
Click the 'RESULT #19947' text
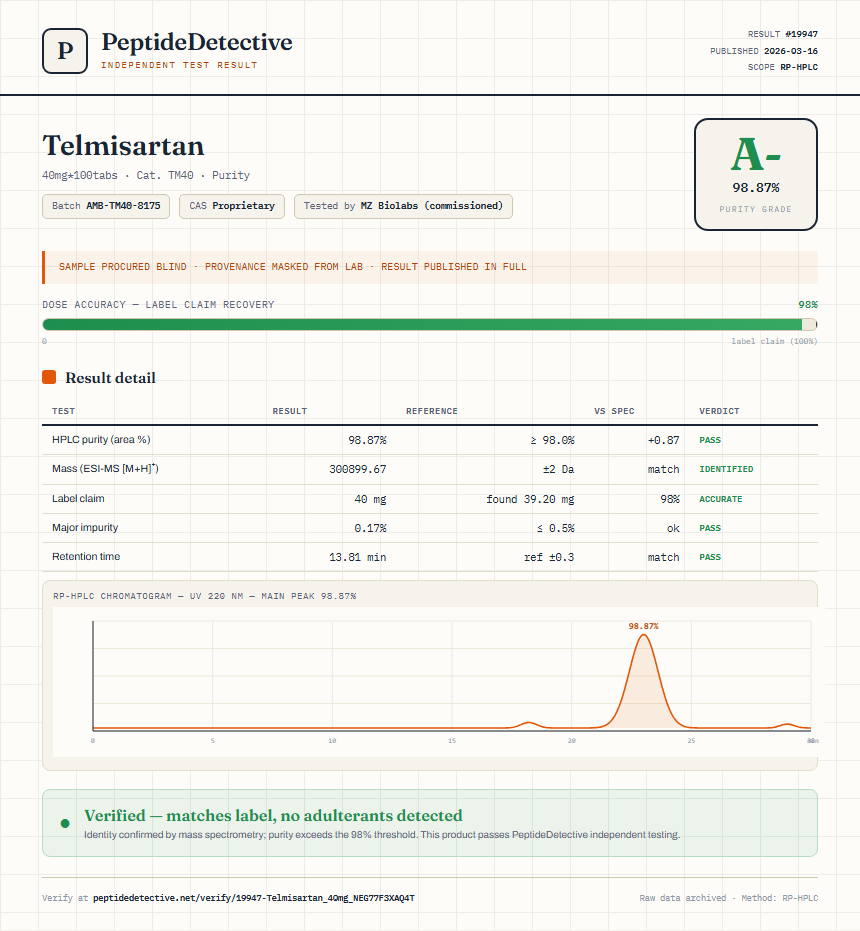(x=782, y=34)
